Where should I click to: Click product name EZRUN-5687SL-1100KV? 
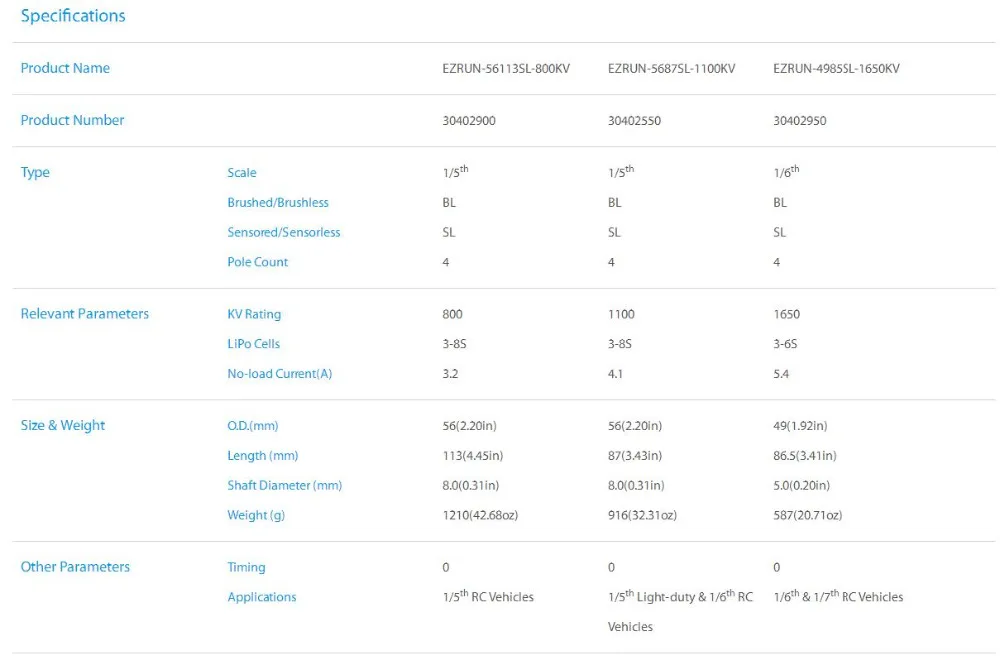click(x=671, y=68)
